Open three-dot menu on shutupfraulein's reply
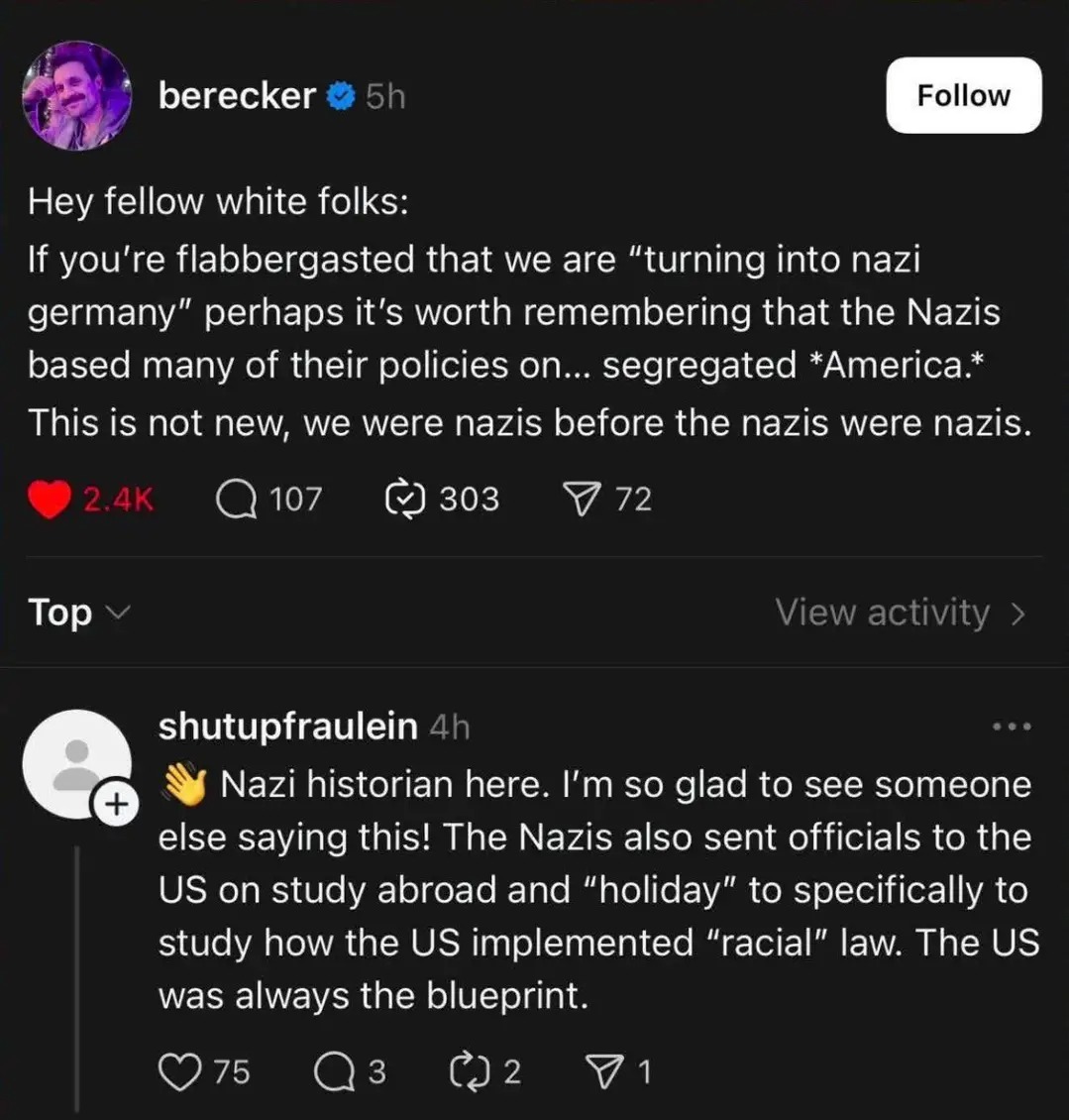This screenshot has width=1069, height=1120. (x=1013, y=728)
